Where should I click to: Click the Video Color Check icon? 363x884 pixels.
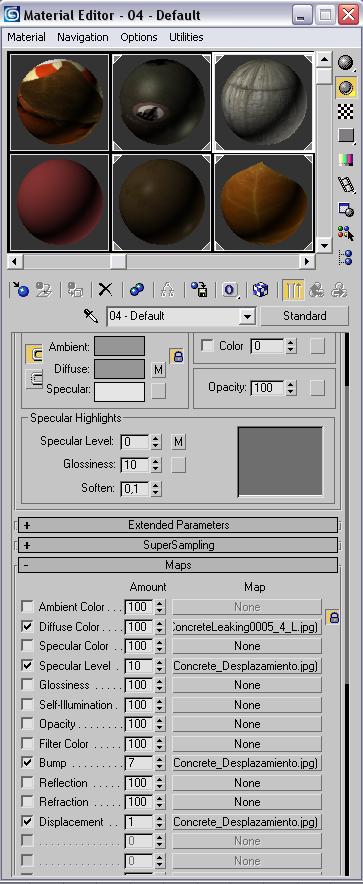coord(345,160)
